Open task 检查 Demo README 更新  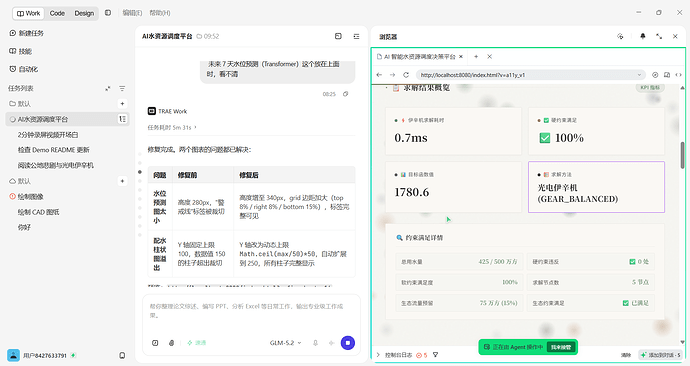(54, 150)
